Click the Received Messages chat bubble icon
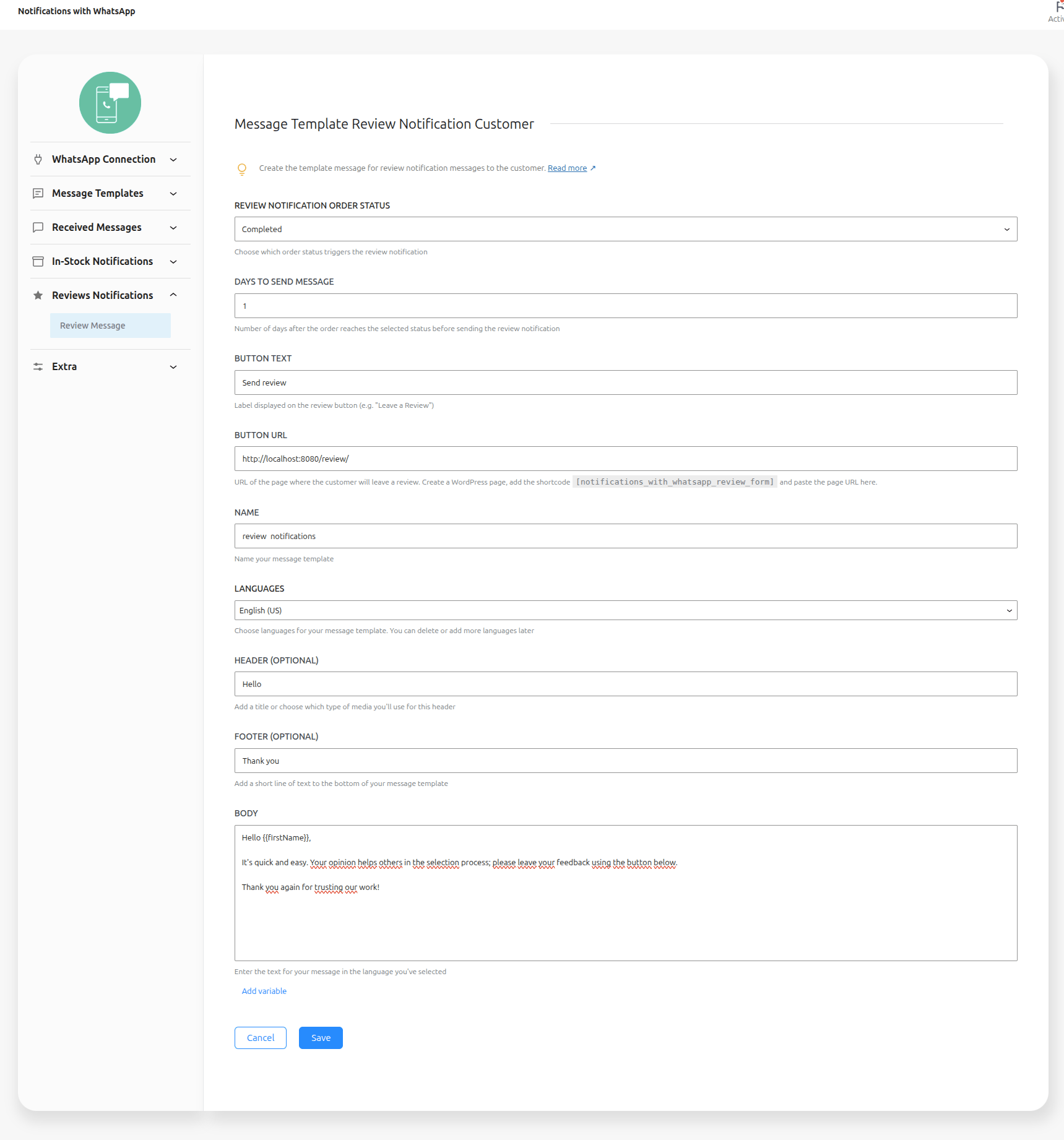 tap(38, 228)
